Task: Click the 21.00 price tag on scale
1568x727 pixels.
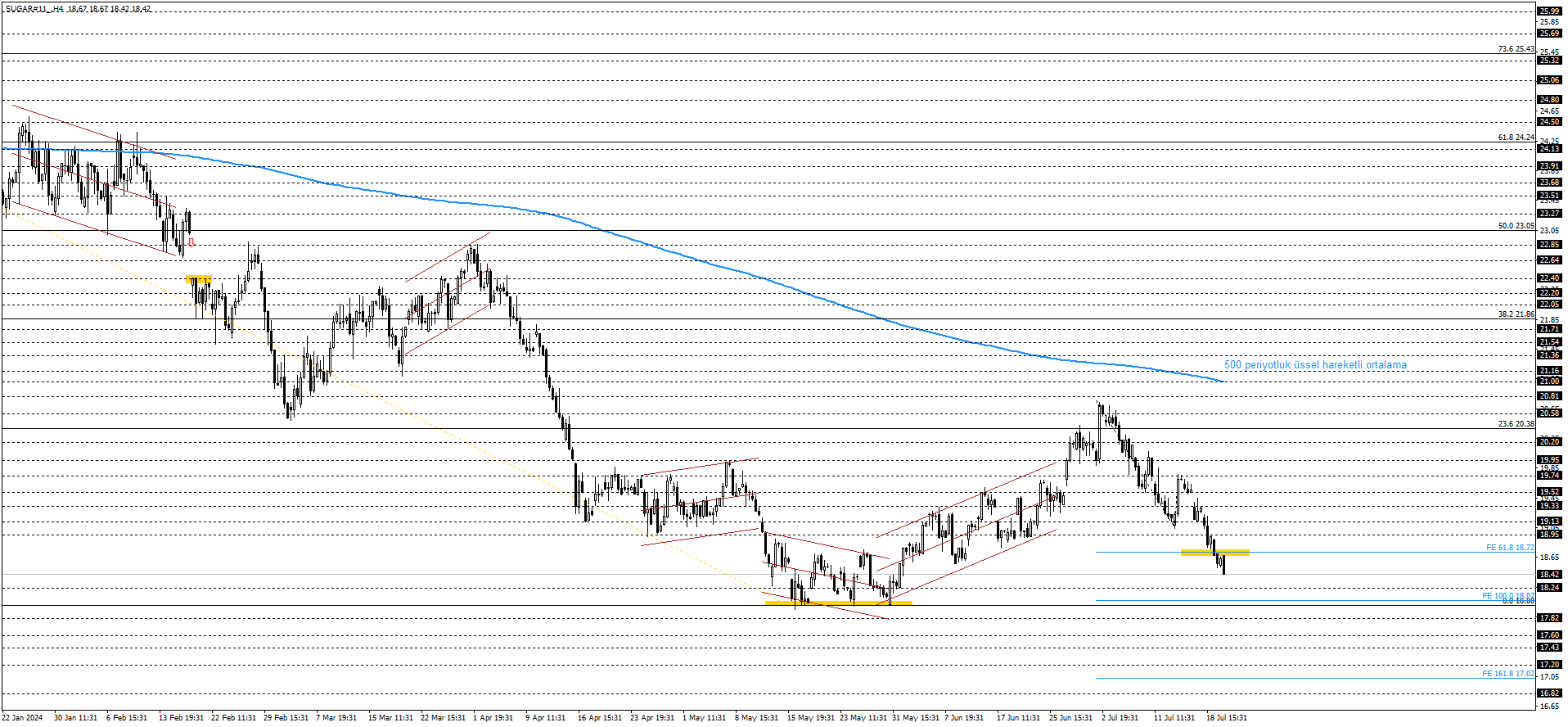Action: [1549, 382]
